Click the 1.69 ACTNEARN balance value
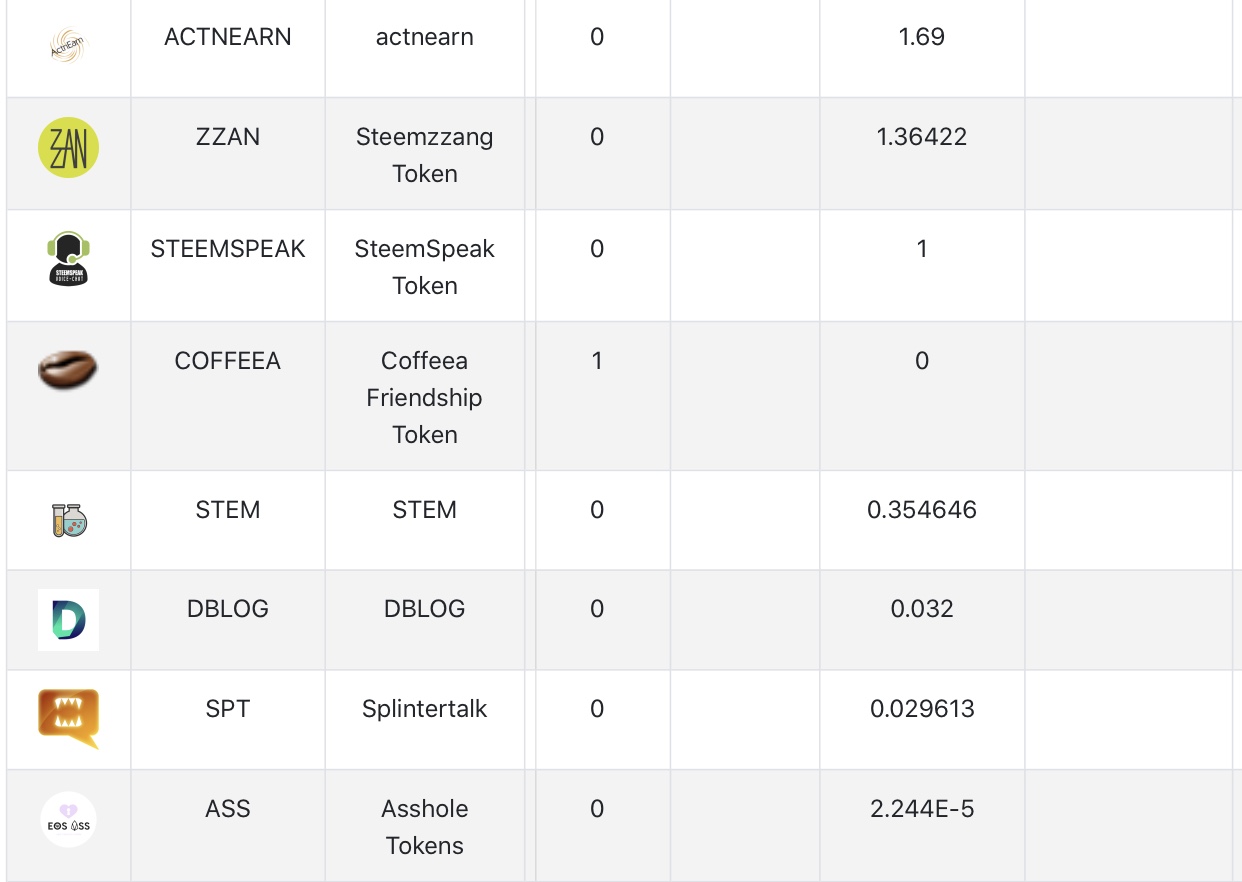Image resolution: width=1242 pixels, height=882 pixels. [921, 37]
